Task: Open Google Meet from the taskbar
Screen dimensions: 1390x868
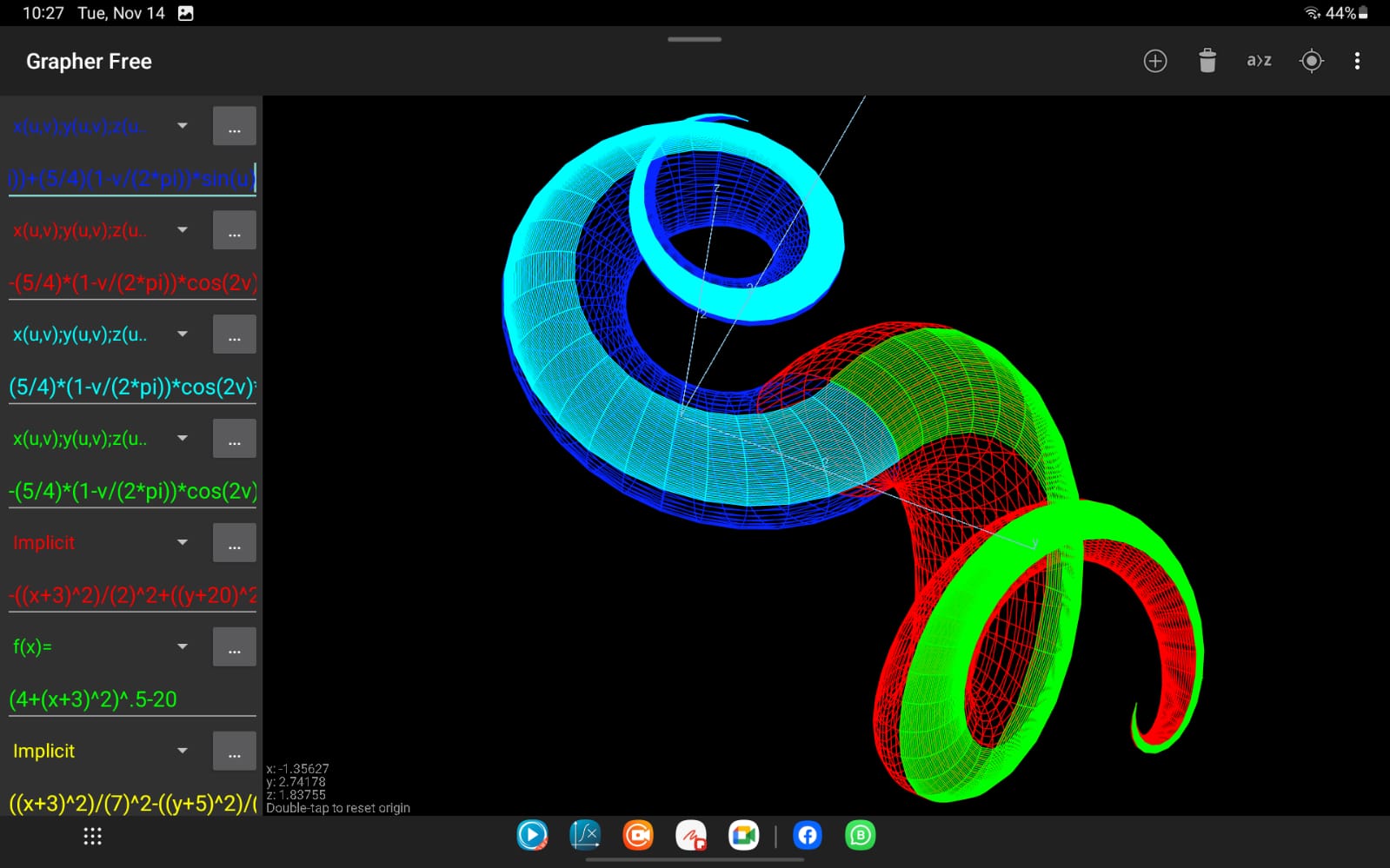Action: pos(744,835)
